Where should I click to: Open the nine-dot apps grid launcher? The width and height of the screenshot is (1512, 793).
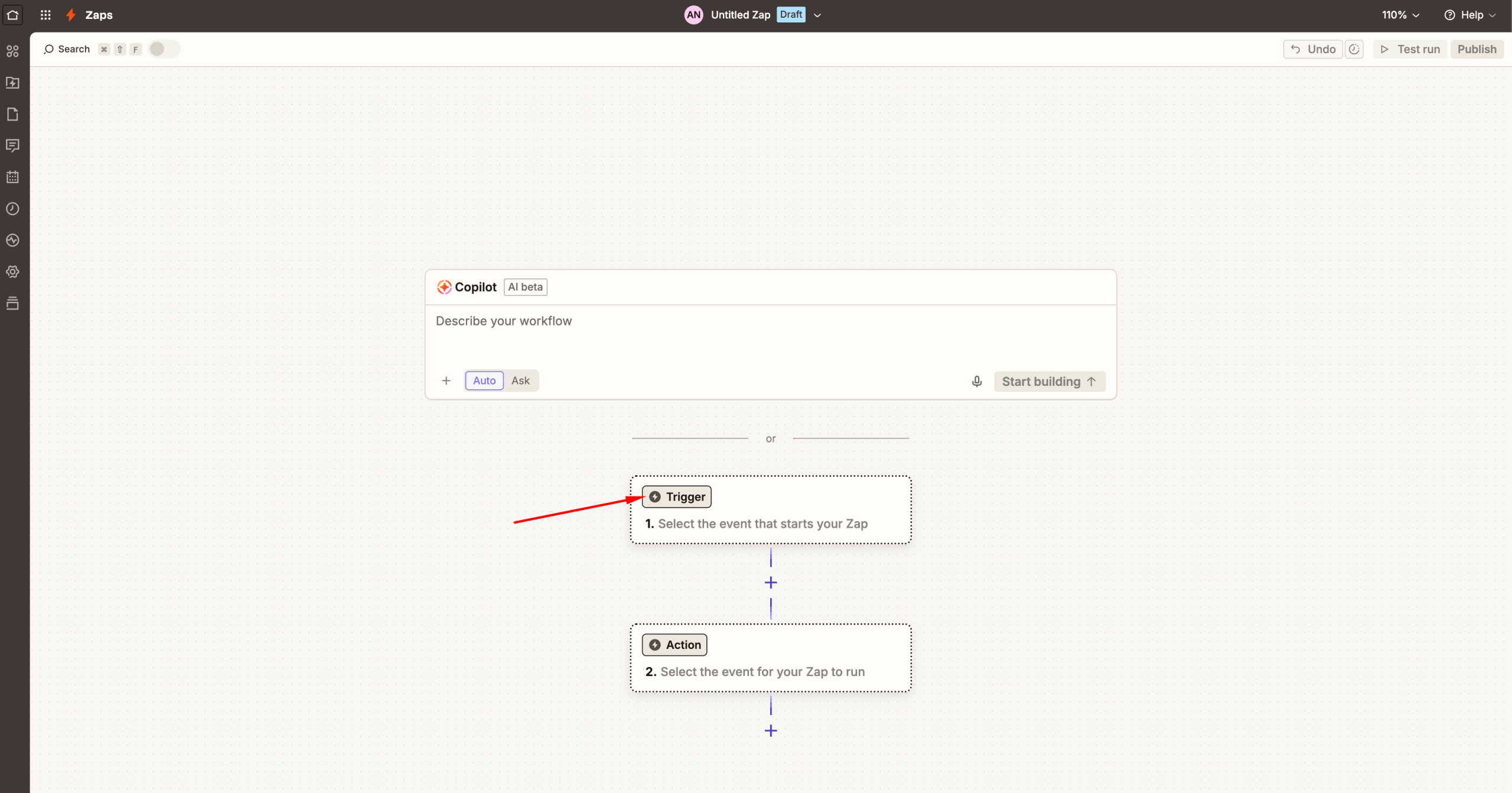[x=45, y=15]
